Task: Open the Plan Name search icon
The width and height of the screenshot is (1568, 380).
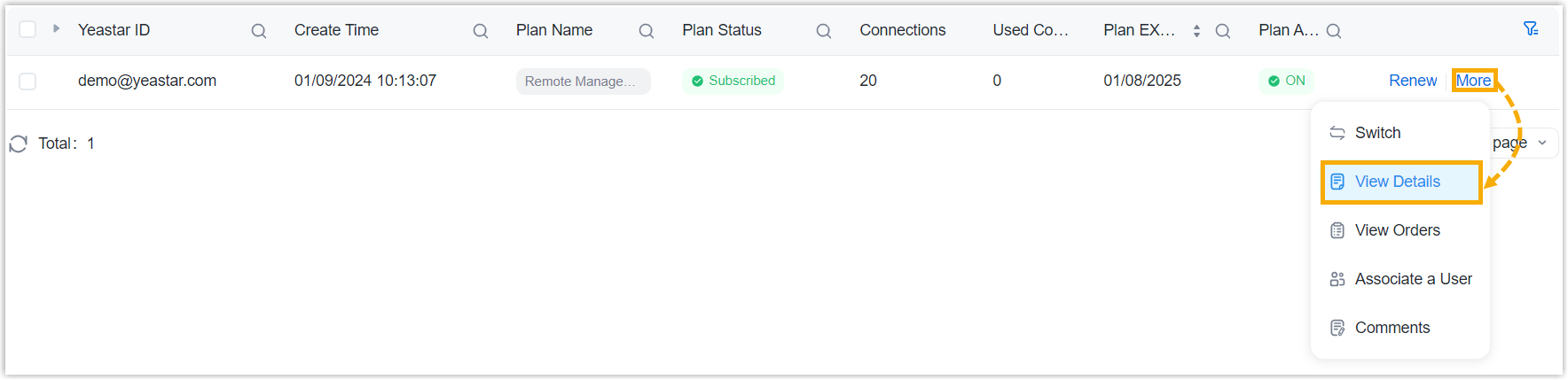Action: click(x=647, y=31)
